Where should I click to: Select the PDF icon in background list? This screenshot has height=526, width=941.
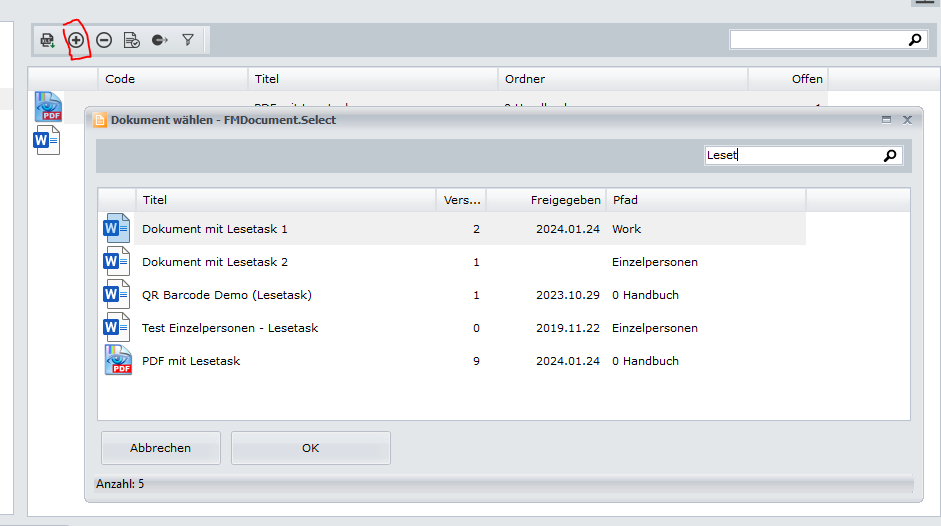point(48,107)
